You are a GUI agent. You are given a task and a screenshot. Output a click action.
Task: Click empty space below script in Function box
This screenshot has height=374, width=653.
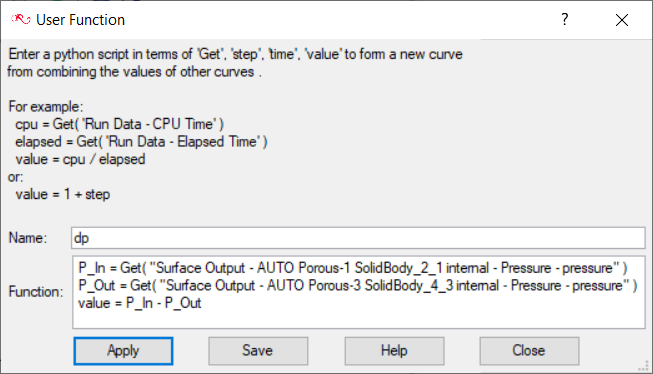click(x=358, y=319)
